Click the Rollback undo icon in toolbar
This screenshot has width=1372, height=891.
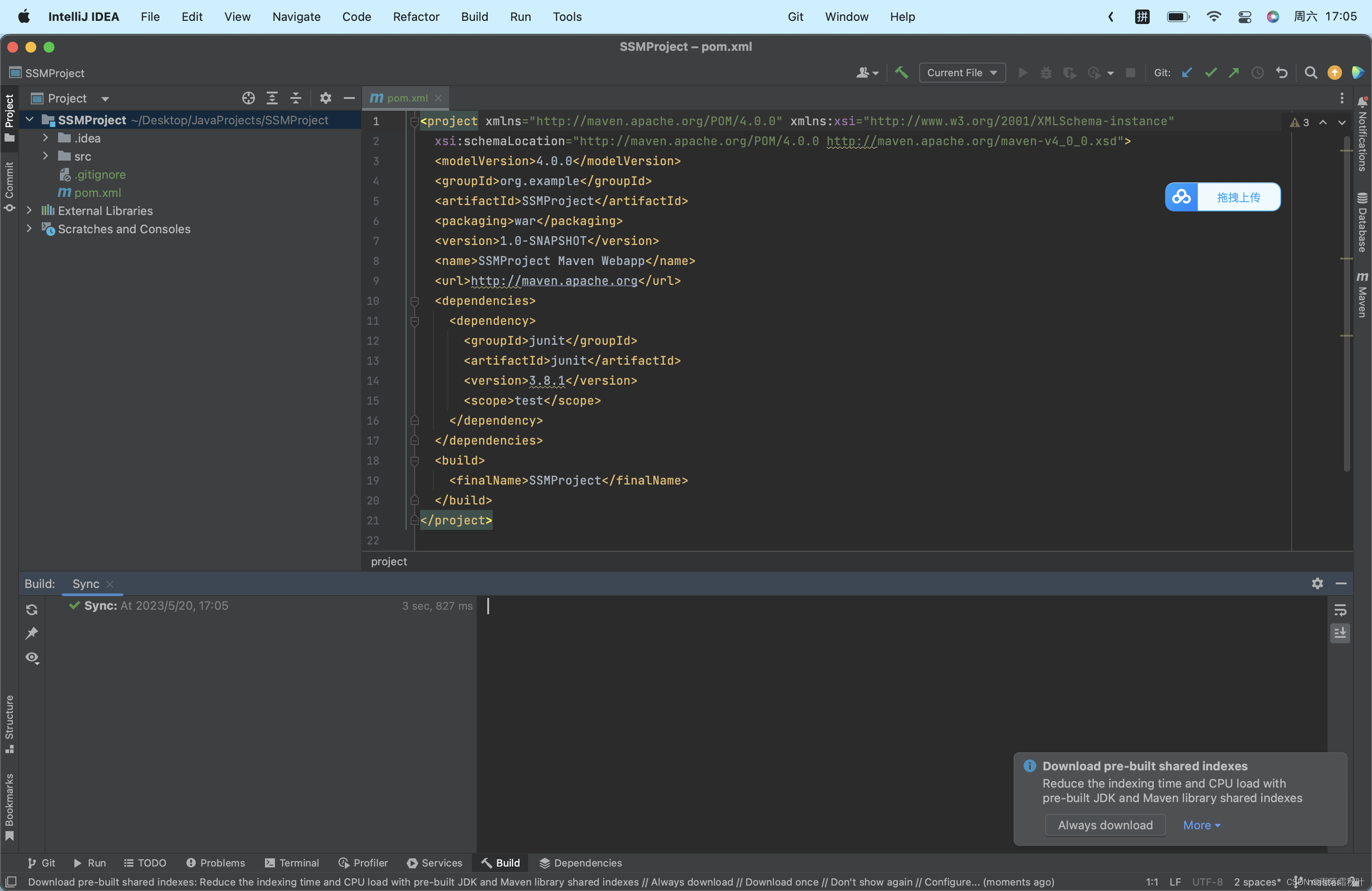(x=1282, y=73)
